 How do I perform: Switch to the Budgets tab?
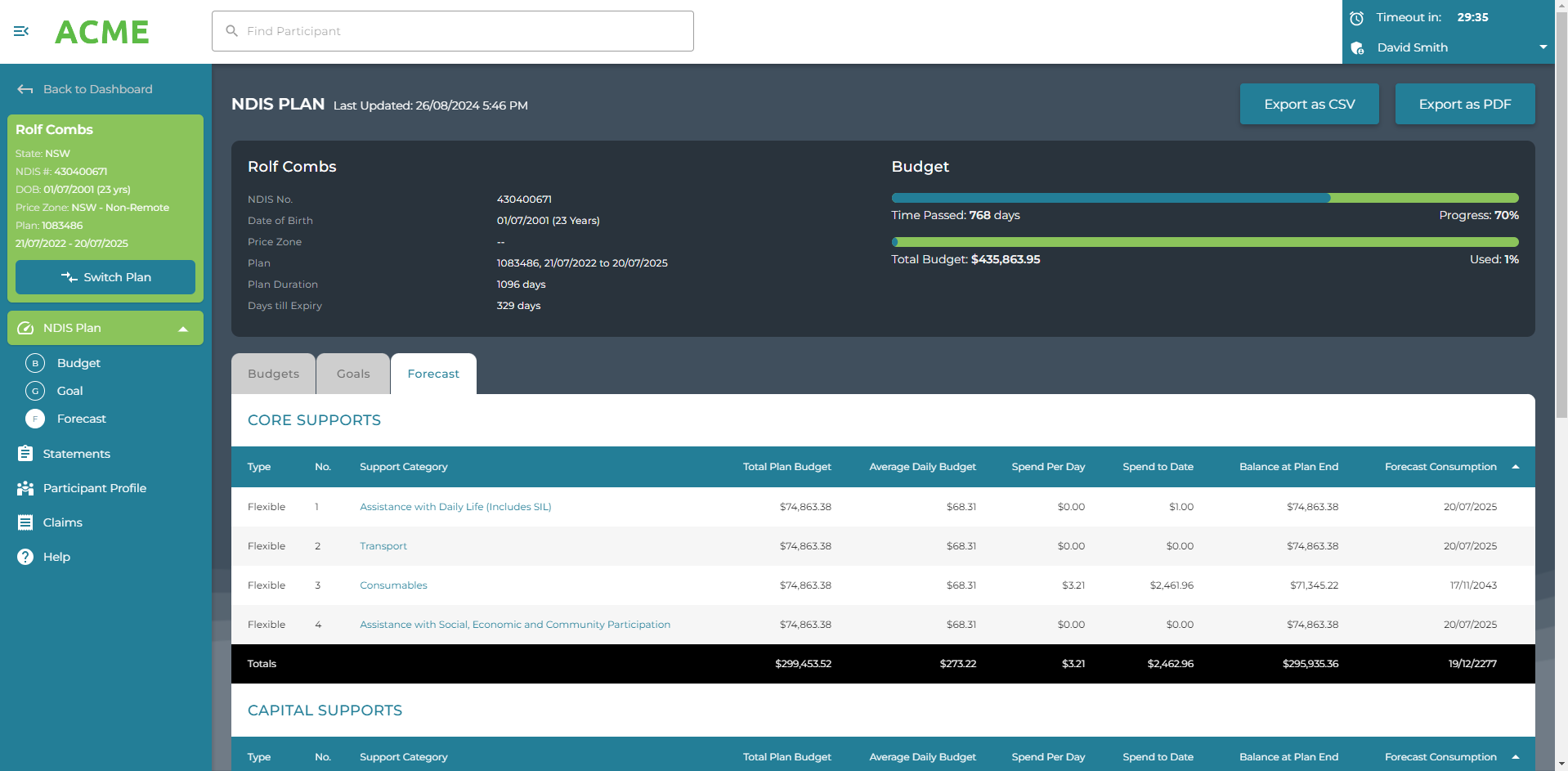tap(274, 374)
